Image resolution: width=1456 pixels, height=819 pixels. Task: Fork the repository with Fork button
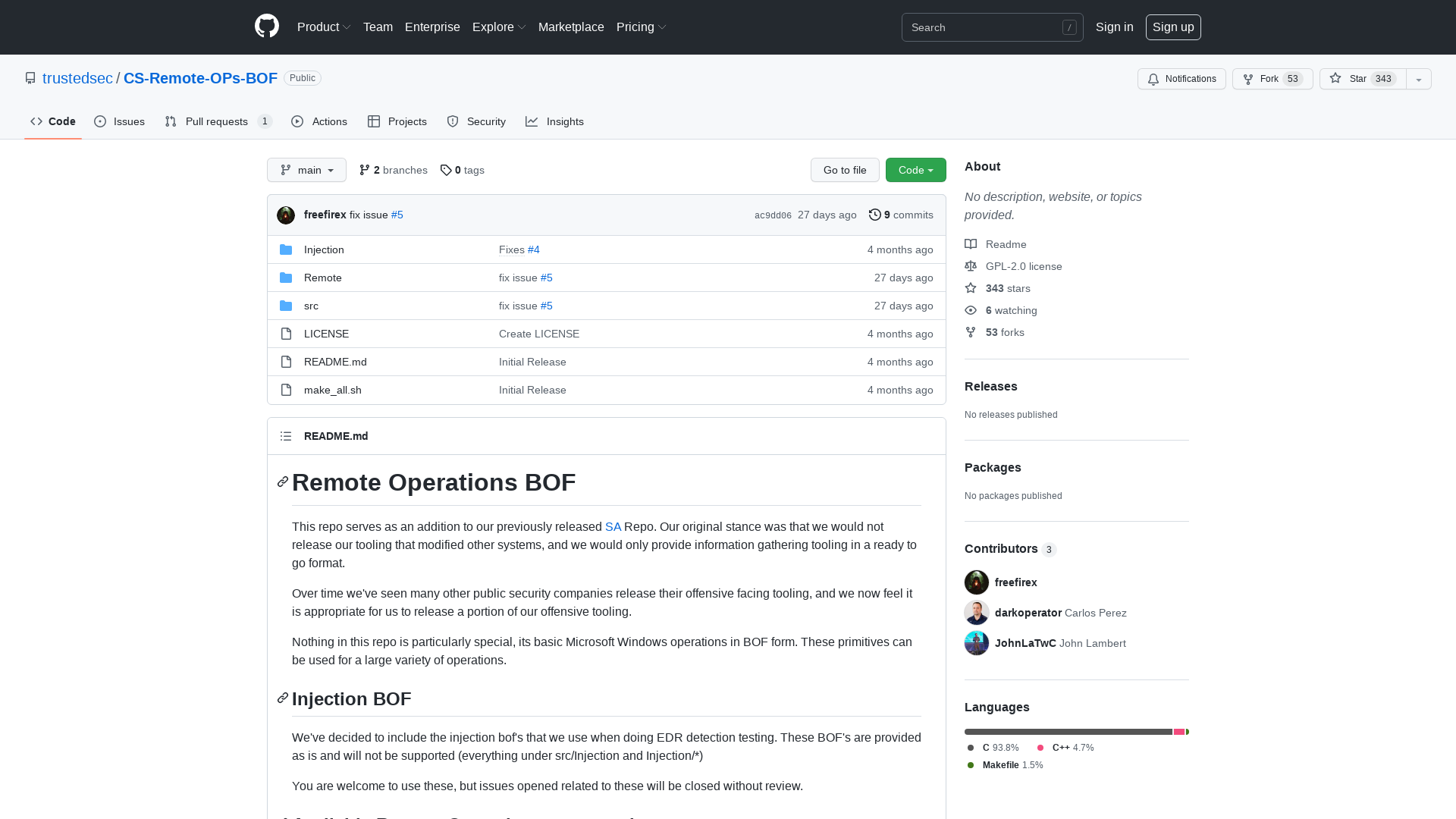click(1272, 79)
